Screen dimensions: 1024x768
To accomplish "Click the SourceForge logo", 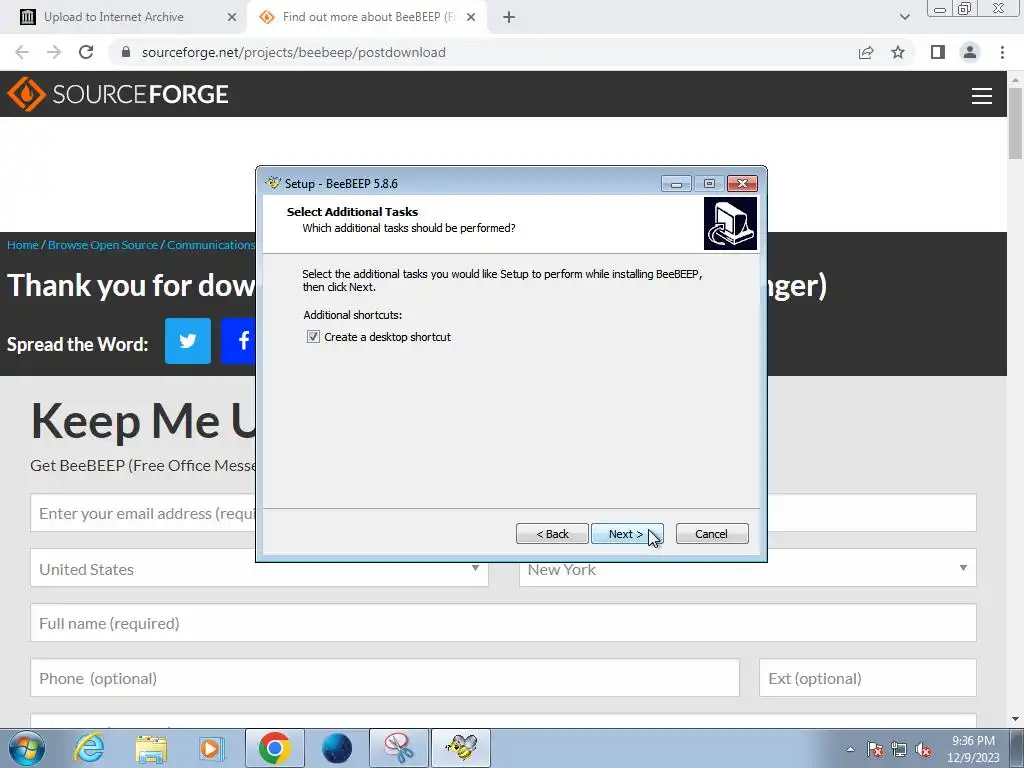I will (118, 94).
